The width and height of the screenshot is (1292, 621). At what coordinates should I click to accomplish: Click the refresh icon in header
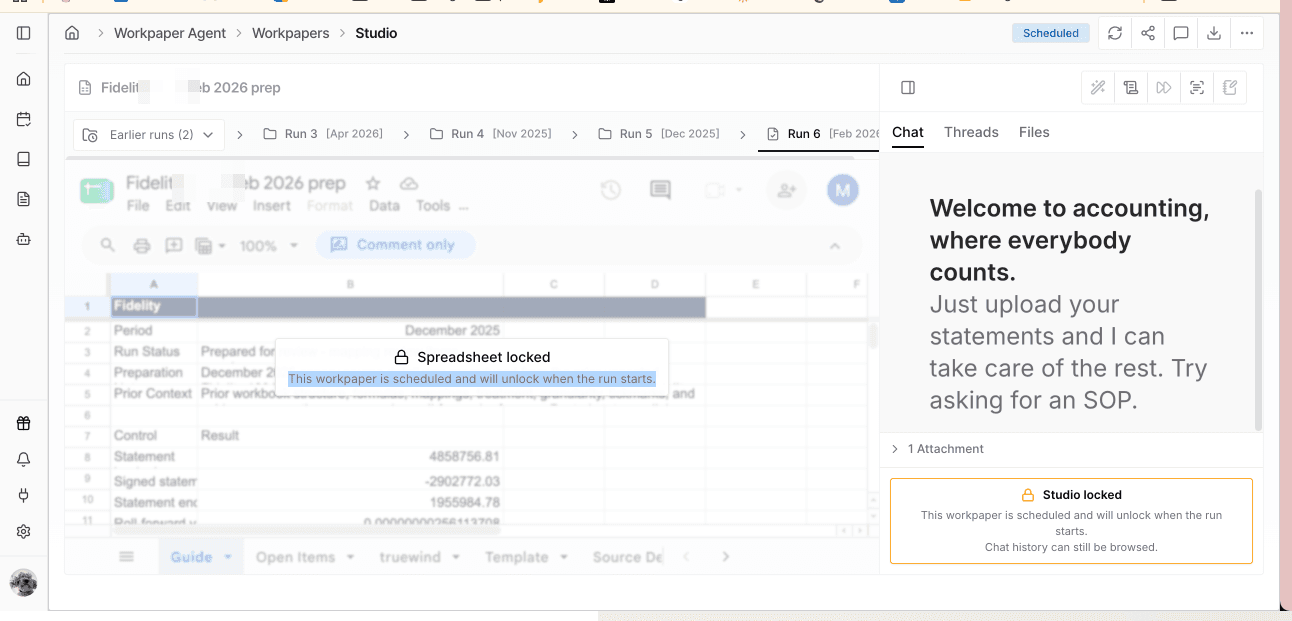click(x=1115, y=33)
